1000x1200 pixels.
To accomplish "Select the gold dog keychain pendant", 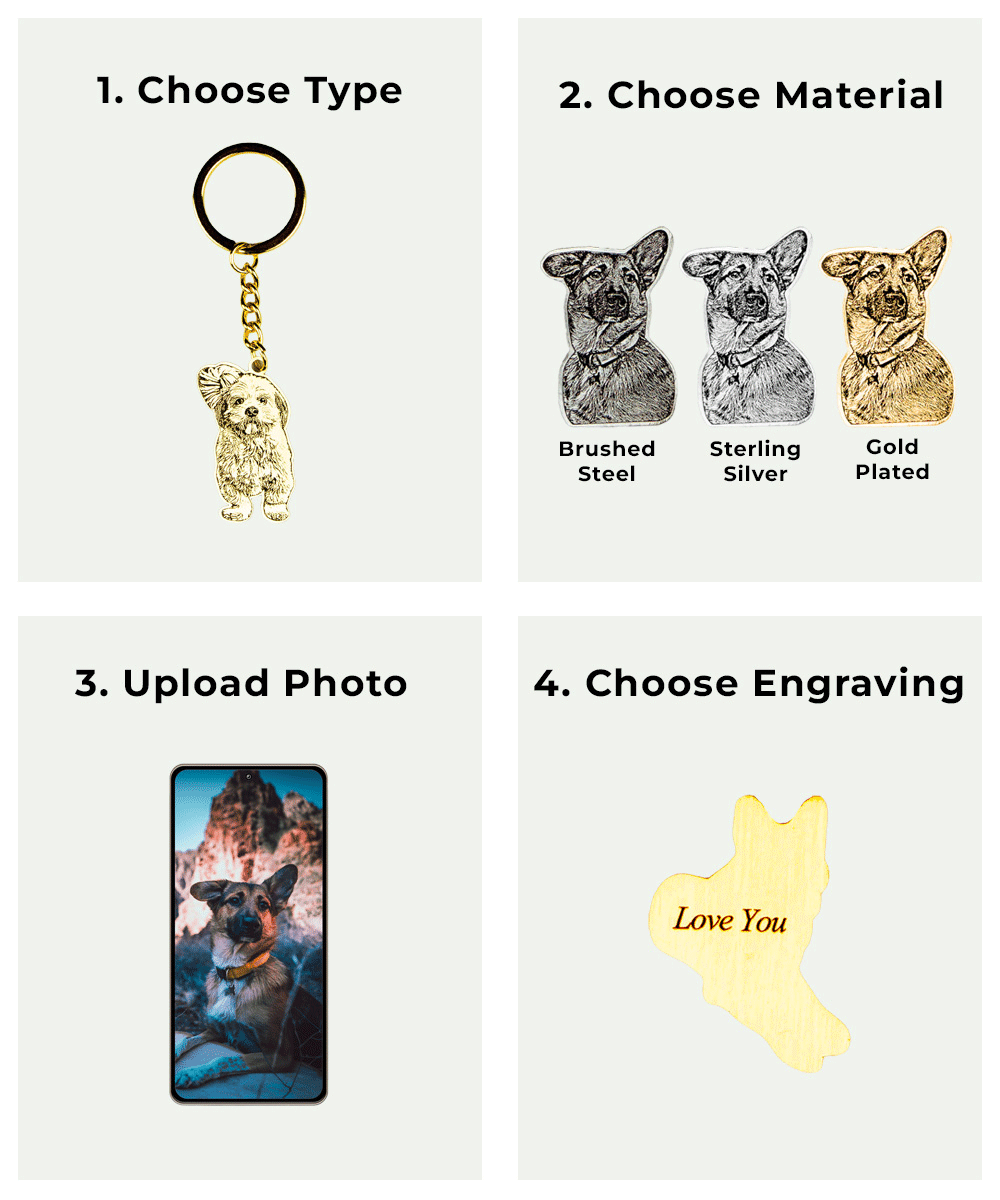I will pyautogui.click(x=244, y=442).
